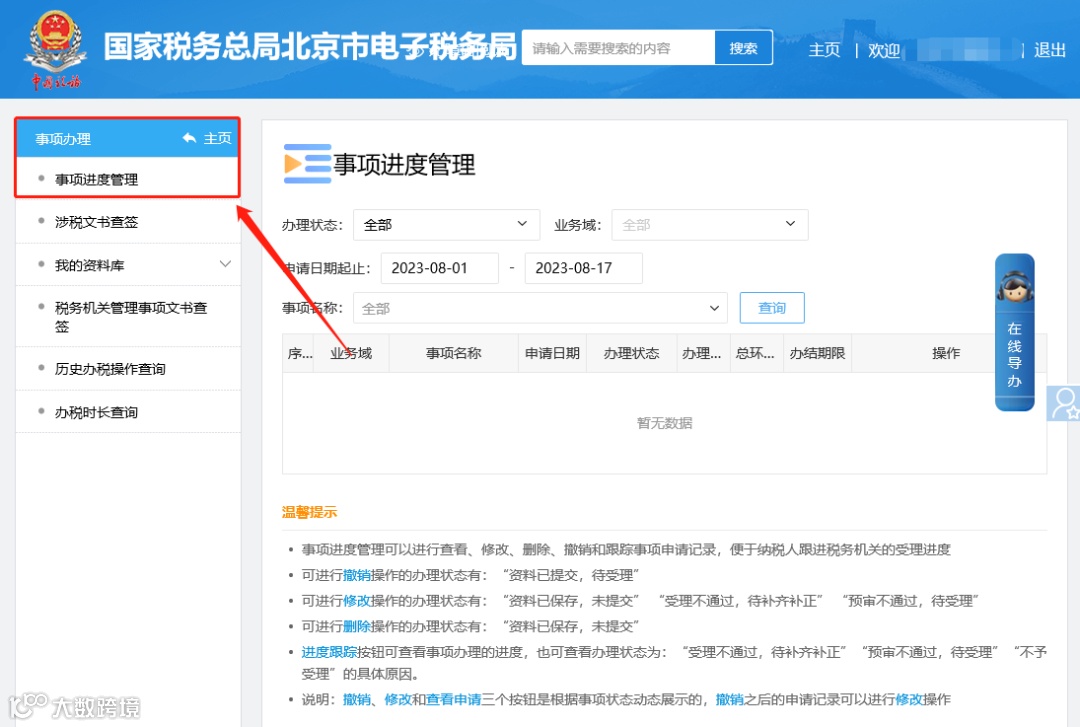Click the tax bureau emblem logo
This screenshot has width=1080, height=727.
[x=55, y=50]
